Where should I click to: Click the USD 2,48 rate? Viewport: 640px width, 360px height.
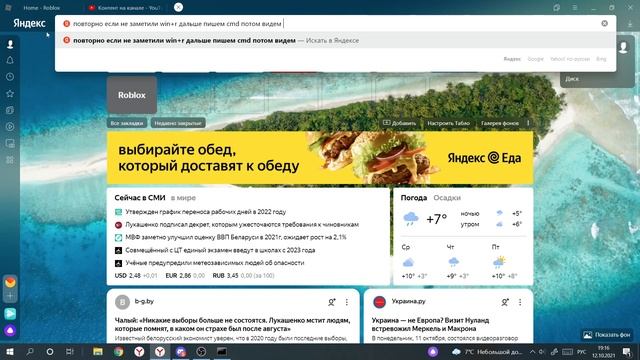136,276
